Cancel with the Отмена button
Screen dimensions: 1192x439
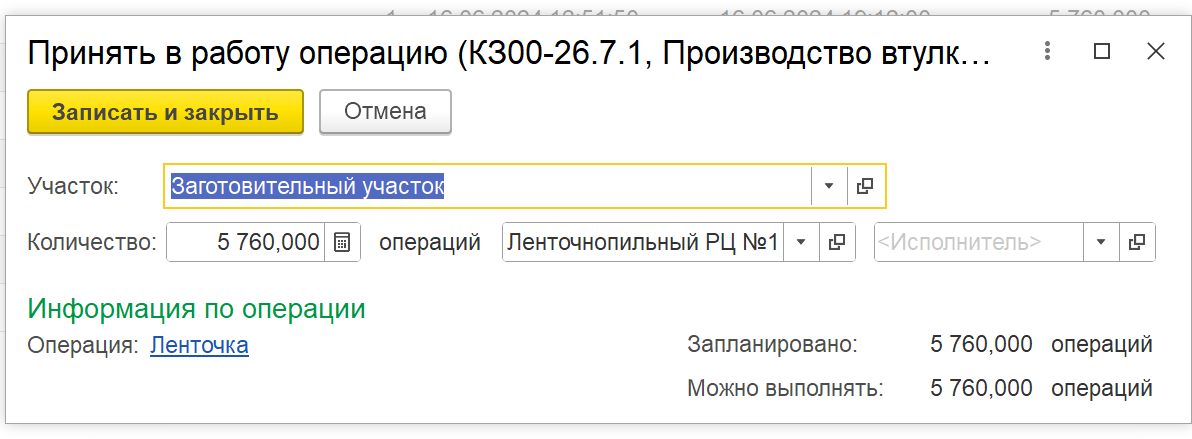click(x=385, y=113)
